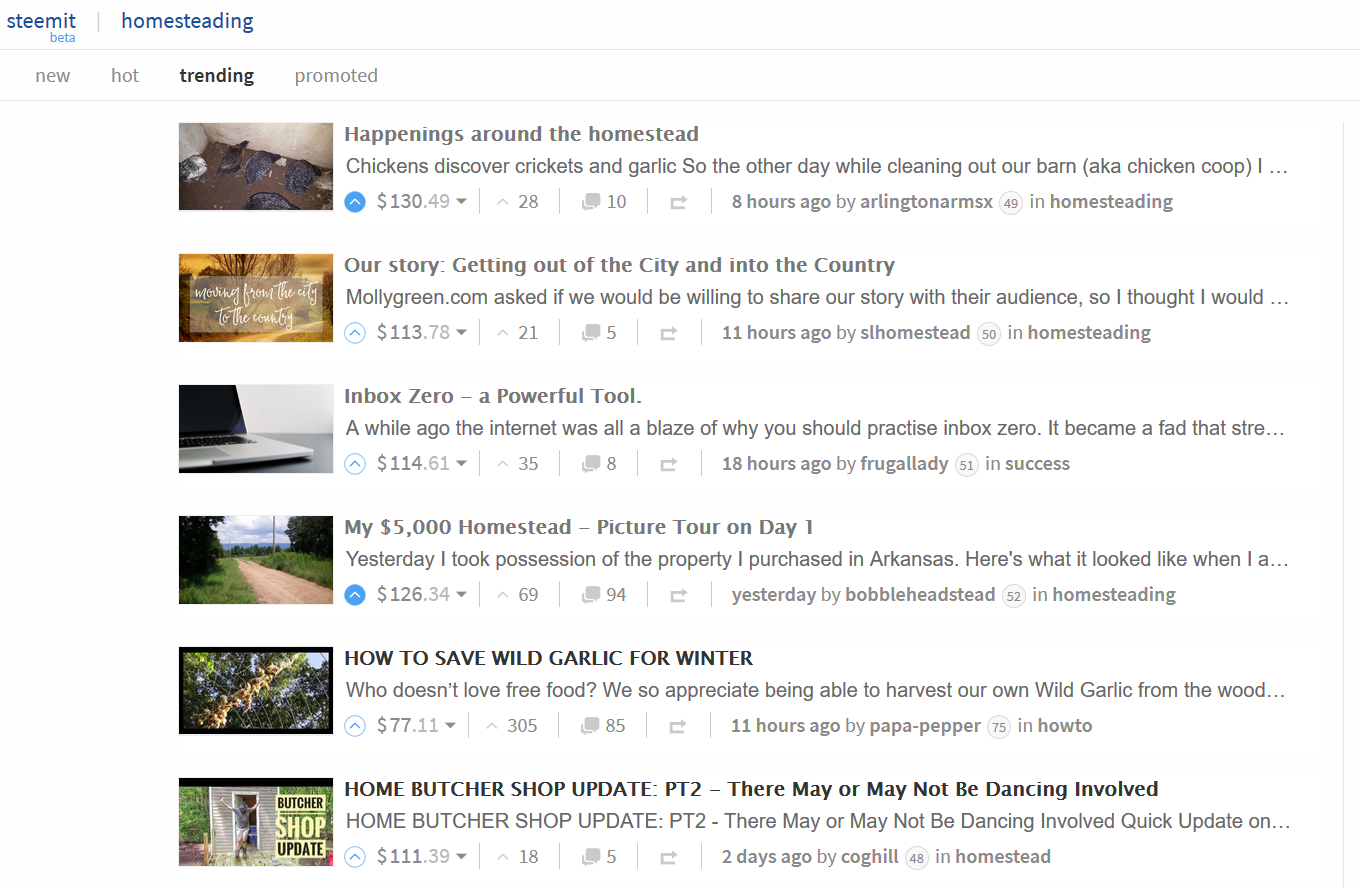Expand payout dropdown for $130.49
The height and width of the screenshot is (888, 1360).
tap(461, 202)
